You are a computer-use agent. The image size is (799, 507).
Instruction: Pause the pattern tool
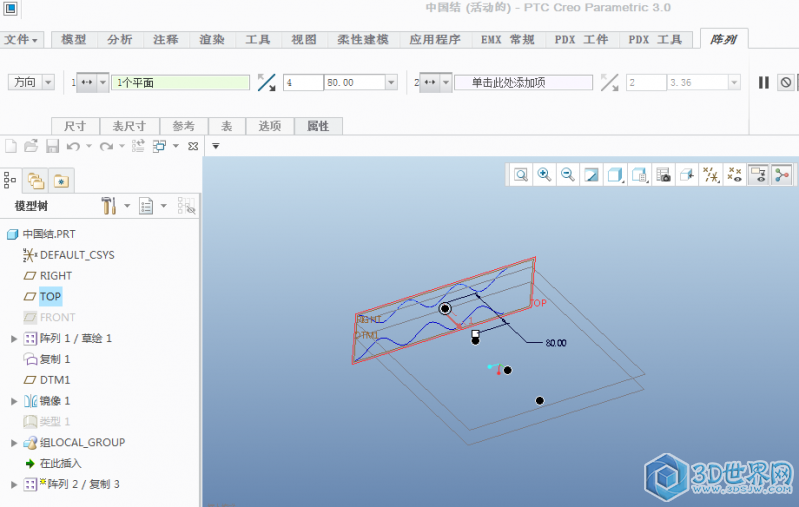[763, 83]
